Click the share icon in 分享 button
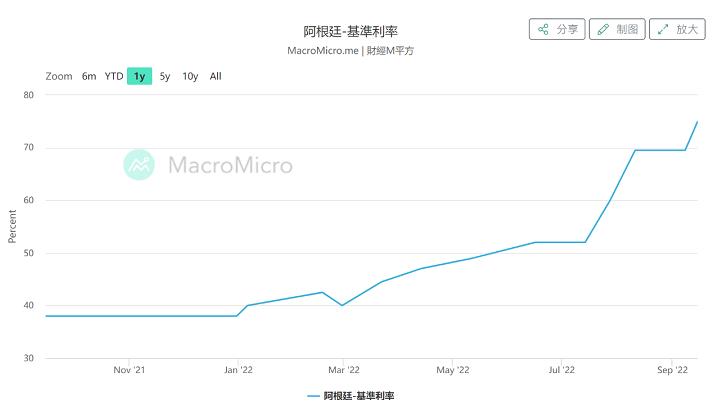This screenshot has width=716, height=411. pyautogui.click(x=543, y=30)
